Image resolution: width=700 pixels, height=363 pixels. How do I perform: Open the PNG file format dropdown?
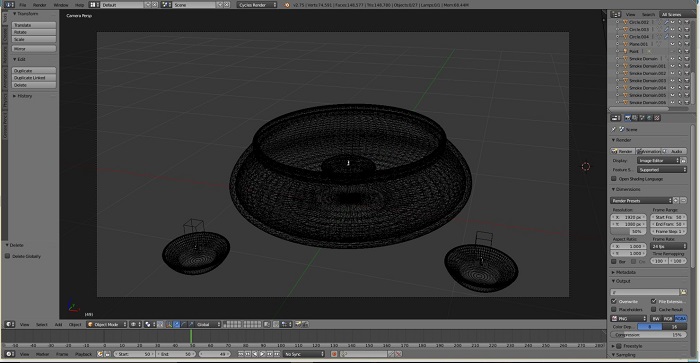629,318
